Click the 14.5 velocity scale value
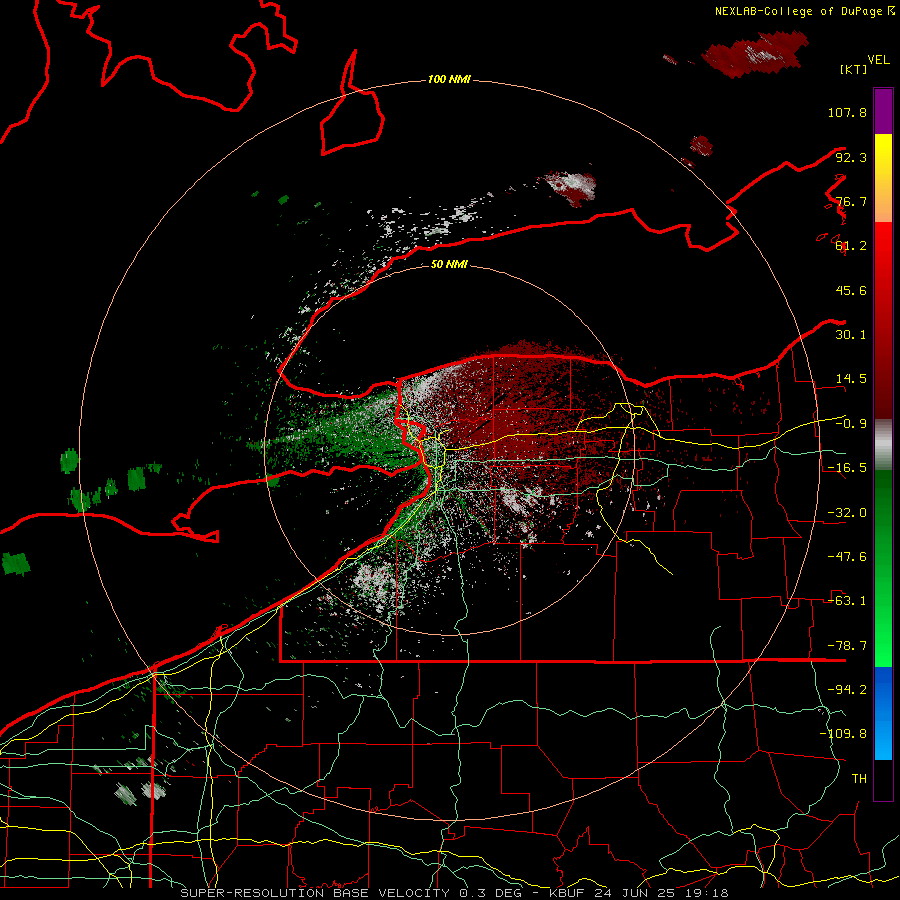The height and width of the screenshot is (900, 900). point(851,379)
